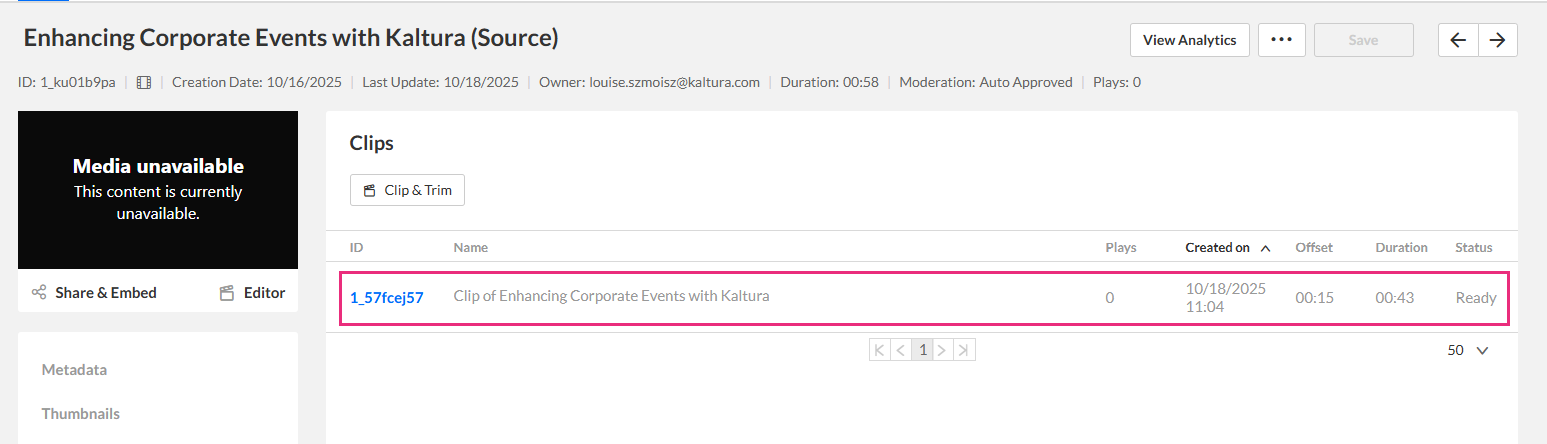Click the ID column header

coord(357,248)
